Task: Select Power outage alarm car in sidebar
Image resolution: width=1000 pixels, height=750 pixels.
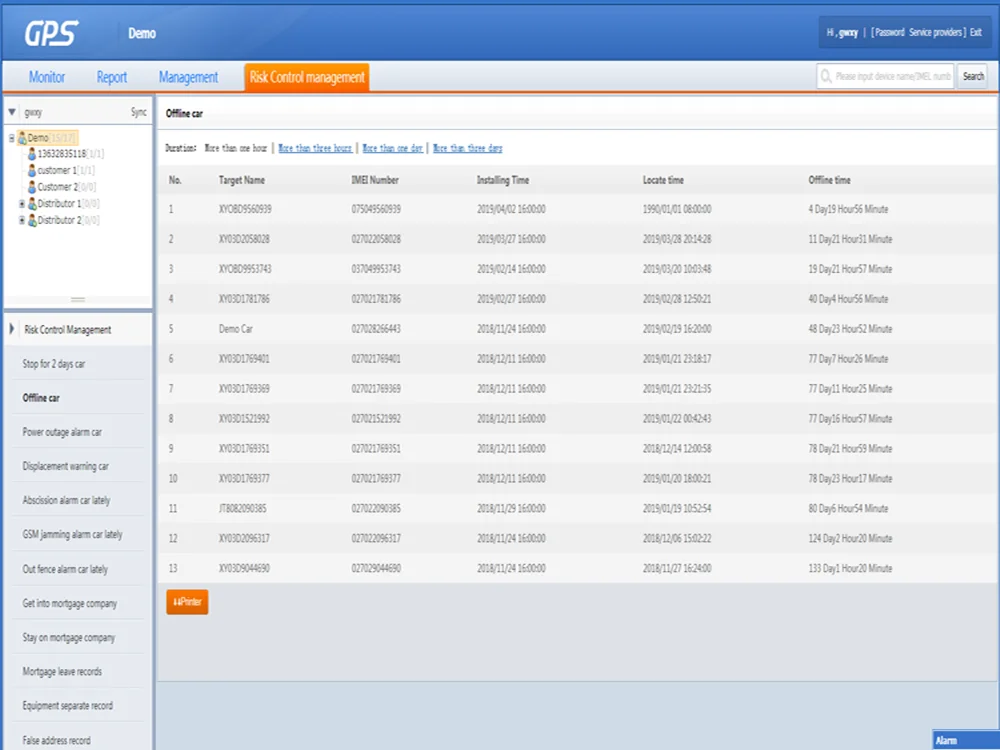Action: click(x=62, y=432)
